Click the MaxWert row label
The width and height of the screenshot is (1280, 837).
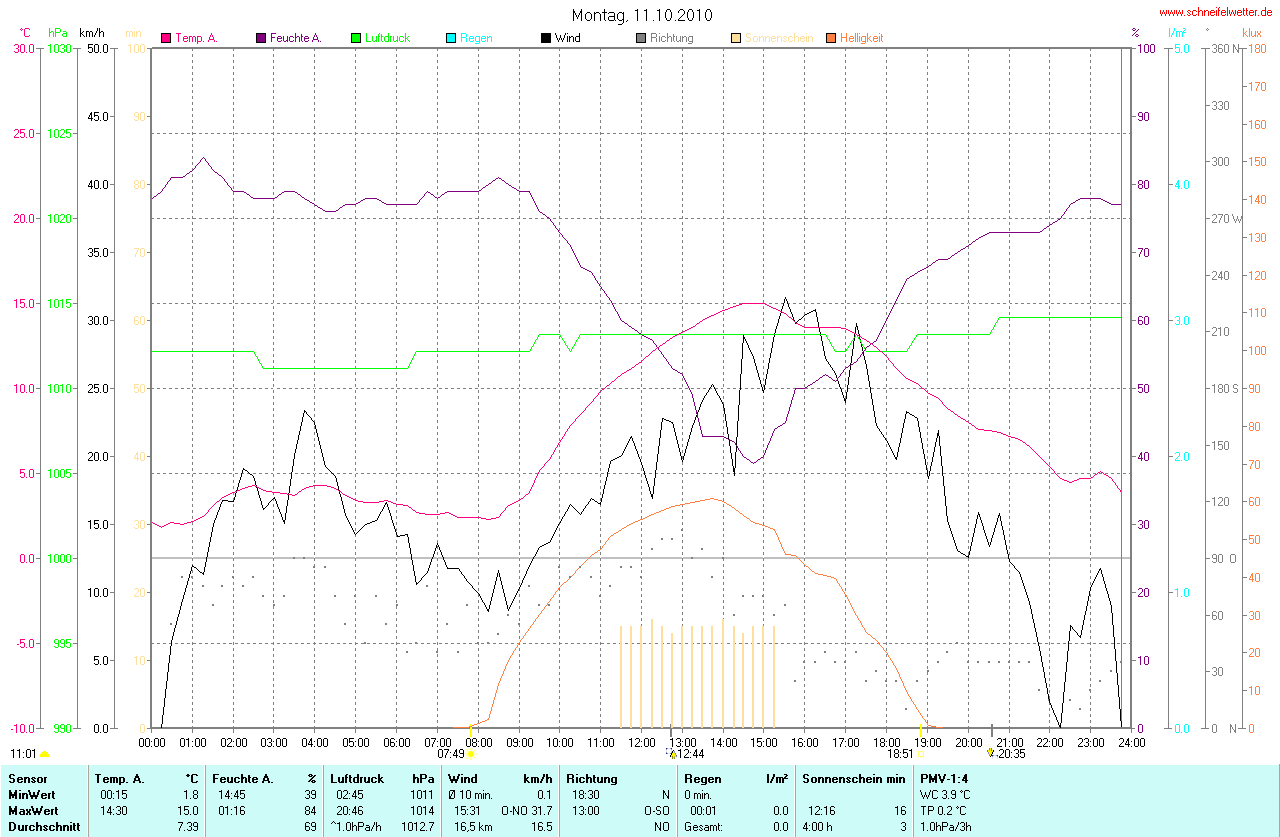point(32,811)
